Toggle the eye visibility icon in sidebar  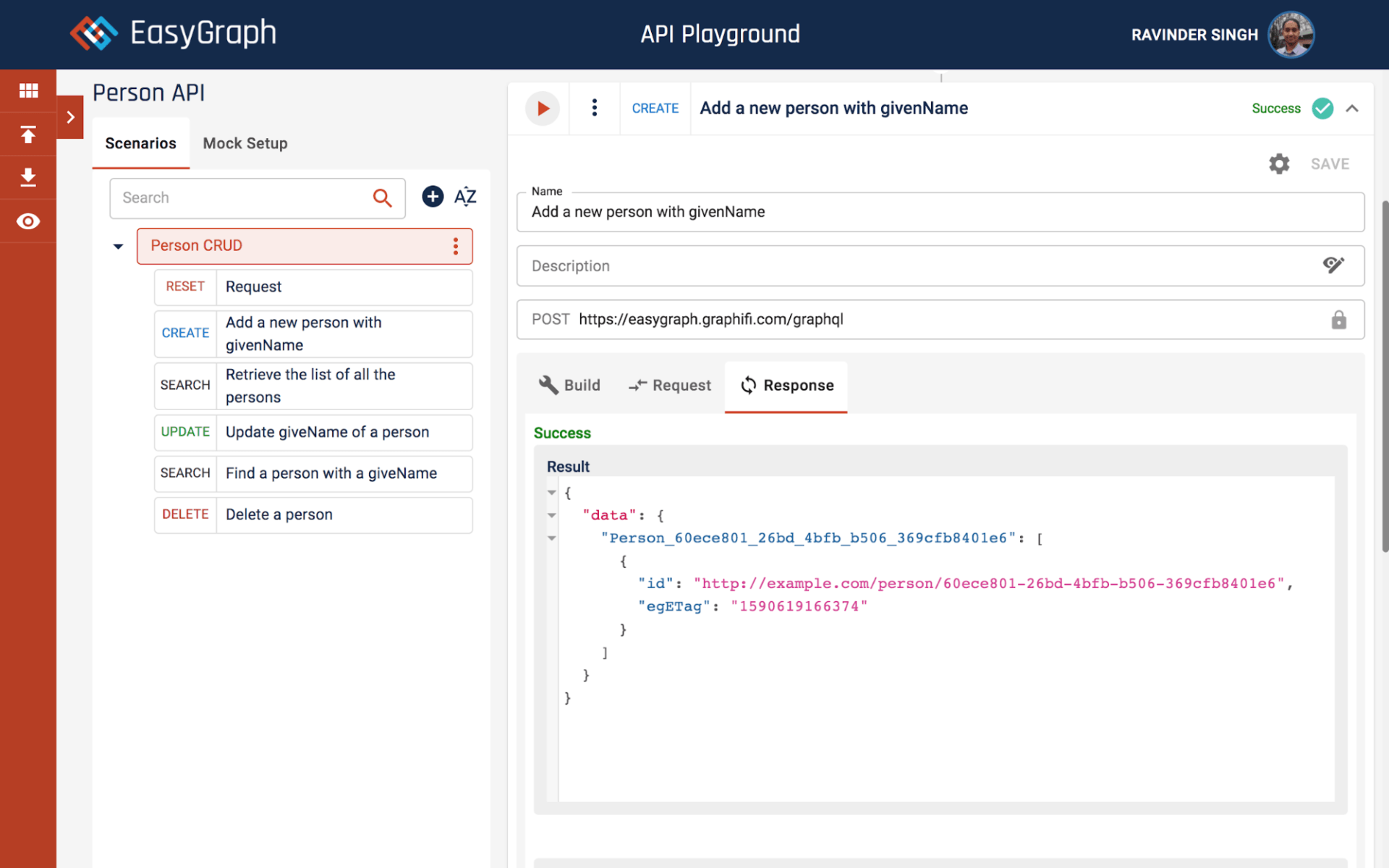28,221
